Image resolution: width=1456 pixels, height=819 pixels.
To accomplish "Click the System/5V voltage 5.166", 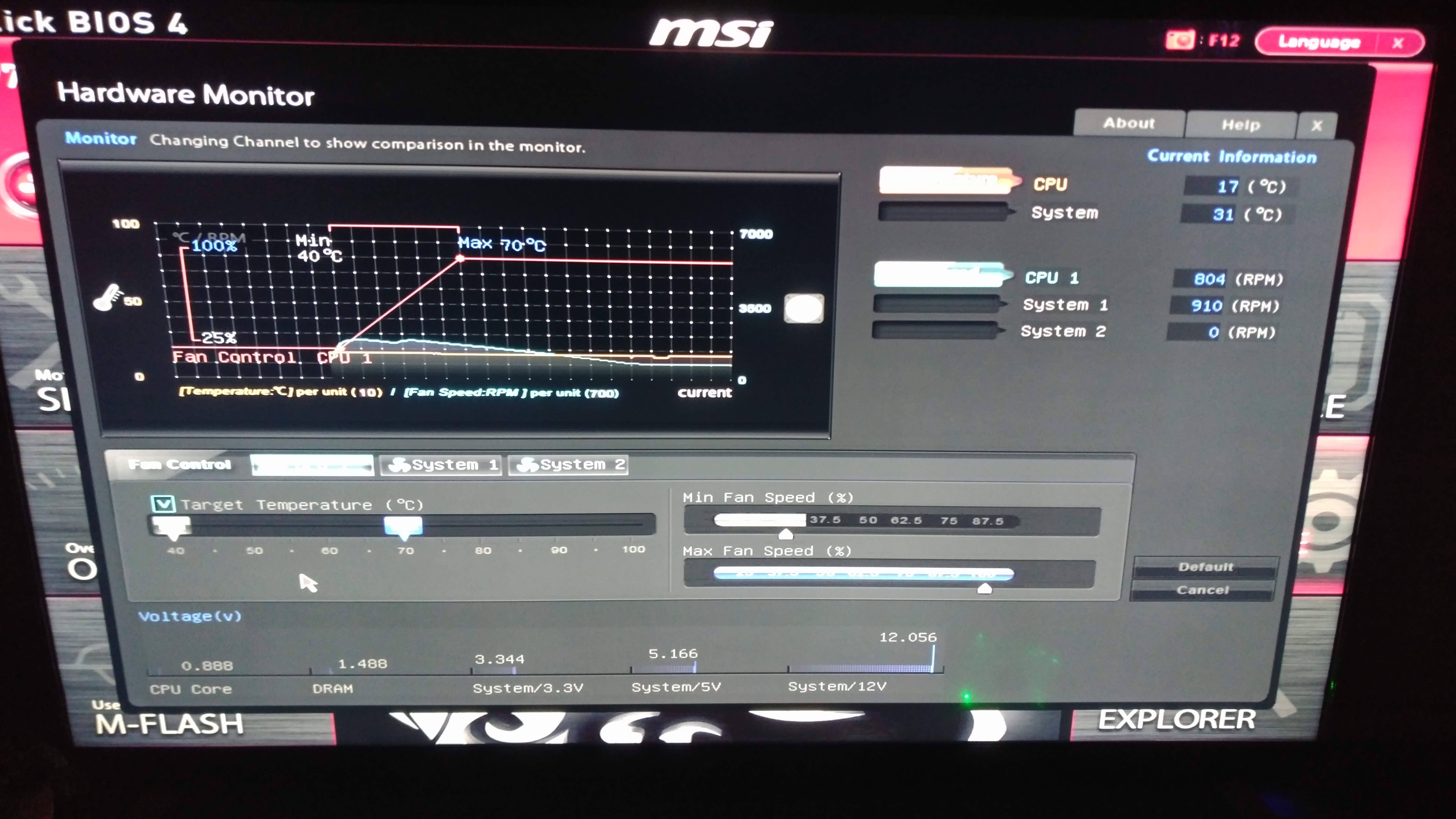I will click(673, 654).
